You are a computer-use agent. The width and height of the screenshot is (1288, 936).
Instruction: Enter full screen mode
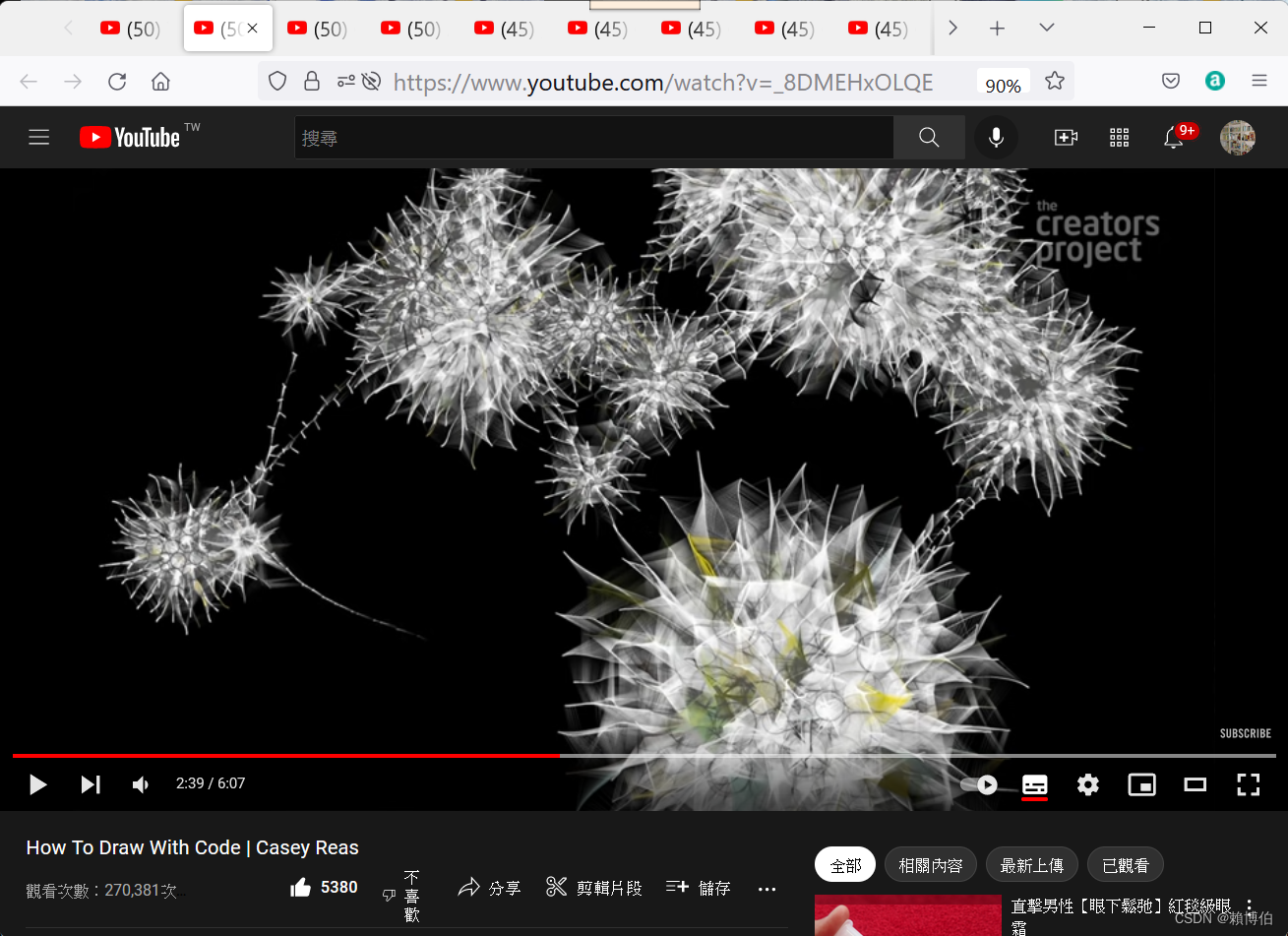[x=1248, y=784]
